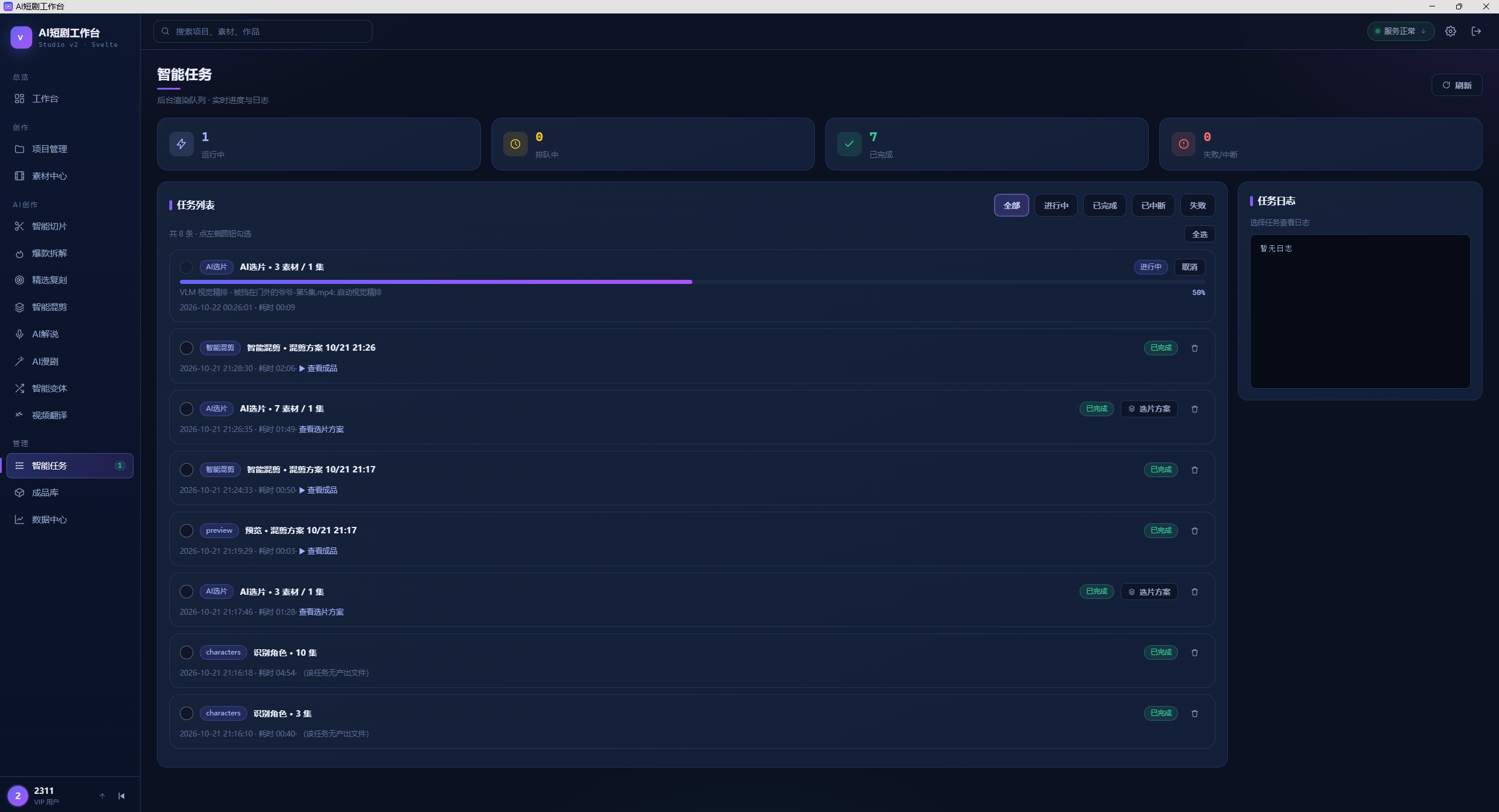Go to 成品库 in sidebar

pos(70,493)
